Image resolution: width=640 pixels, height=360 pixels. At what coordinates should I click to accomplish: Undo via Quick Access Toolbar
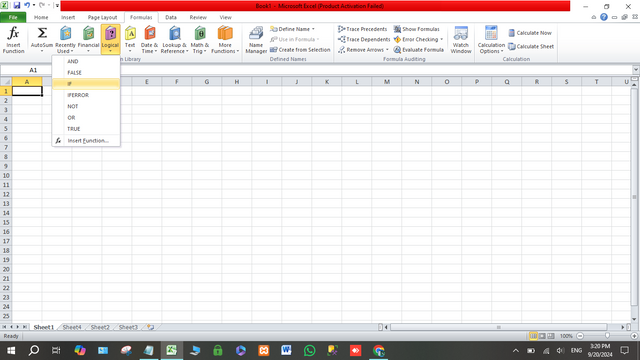point(27,5)
